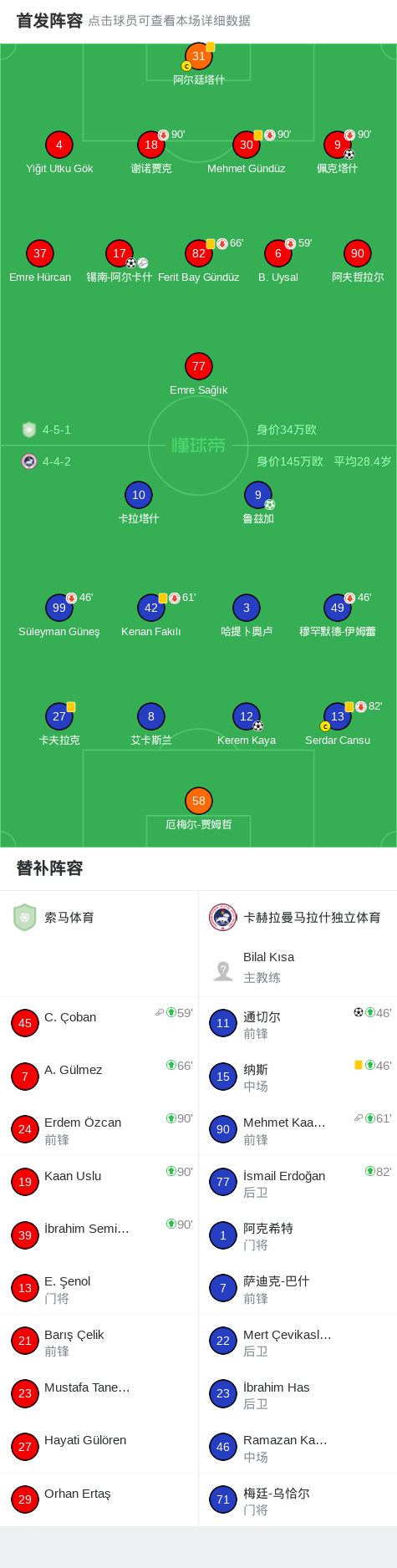Tap orange goalkeeper 58 厄梅尔-贾姆哲
This screenshot has height=1568, width=397.
click(x=199, y=801)
